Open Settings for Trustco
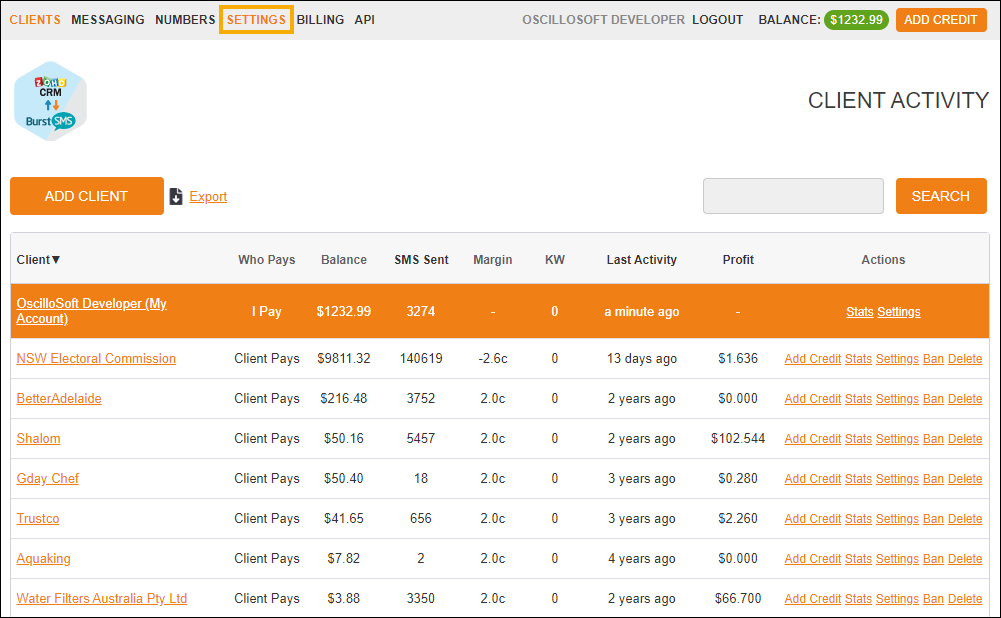The height and width of the screenshot is (618, 1001). coord(897,519)
